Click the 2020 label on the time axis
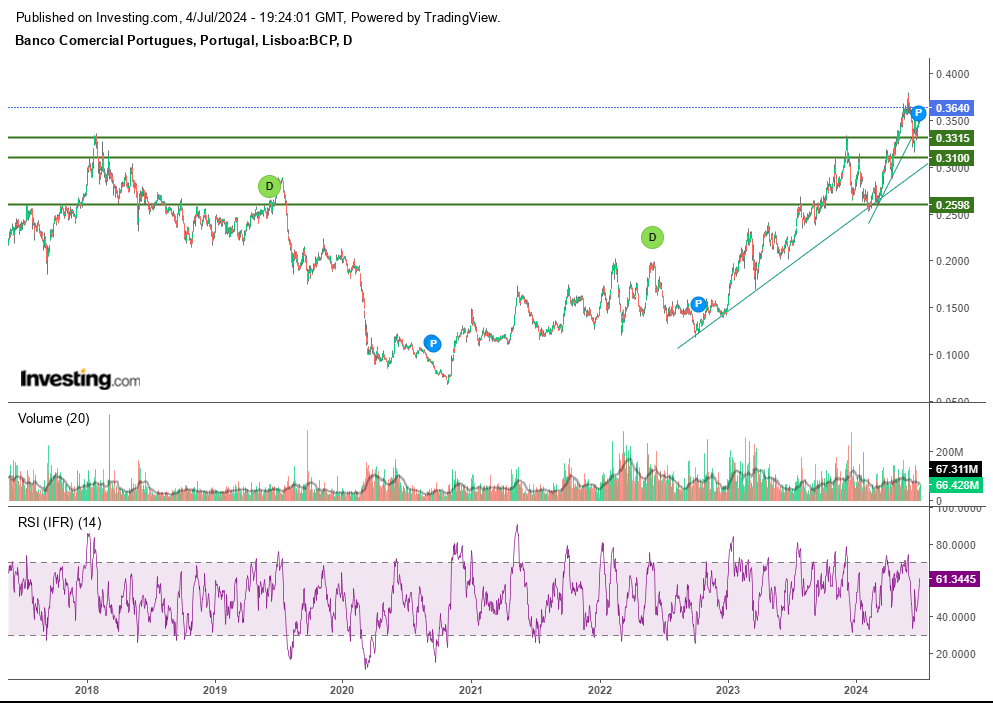 (342, 690)
